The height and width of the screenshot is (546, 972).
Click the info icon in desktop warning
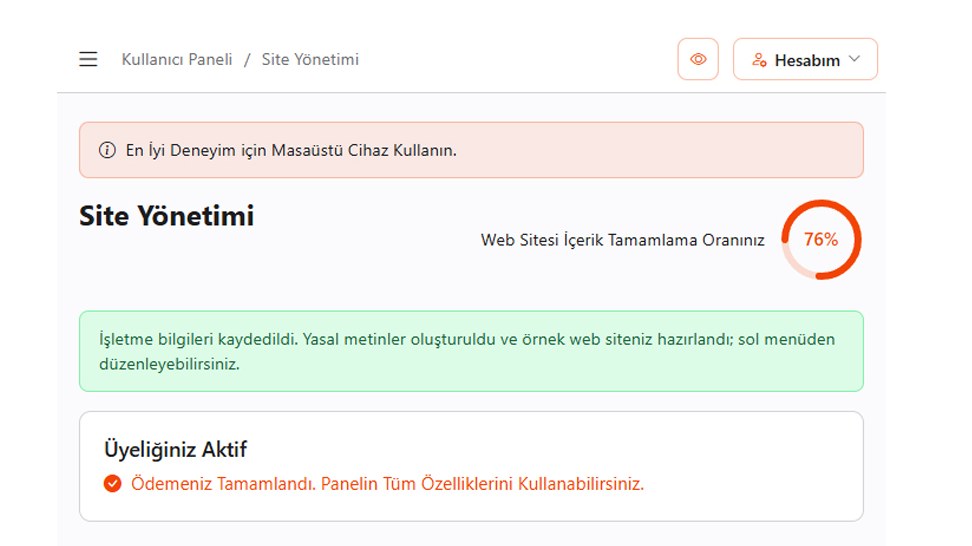(x=107, y=150)
